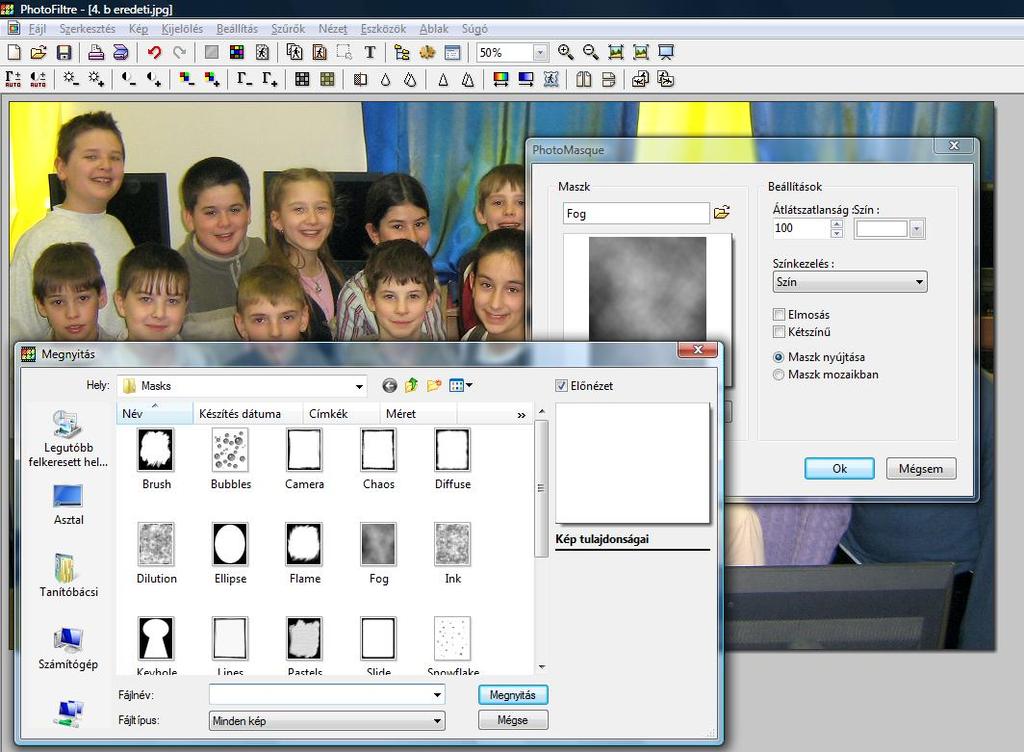Zoom in with magnifier plus icon

point(566,52)
